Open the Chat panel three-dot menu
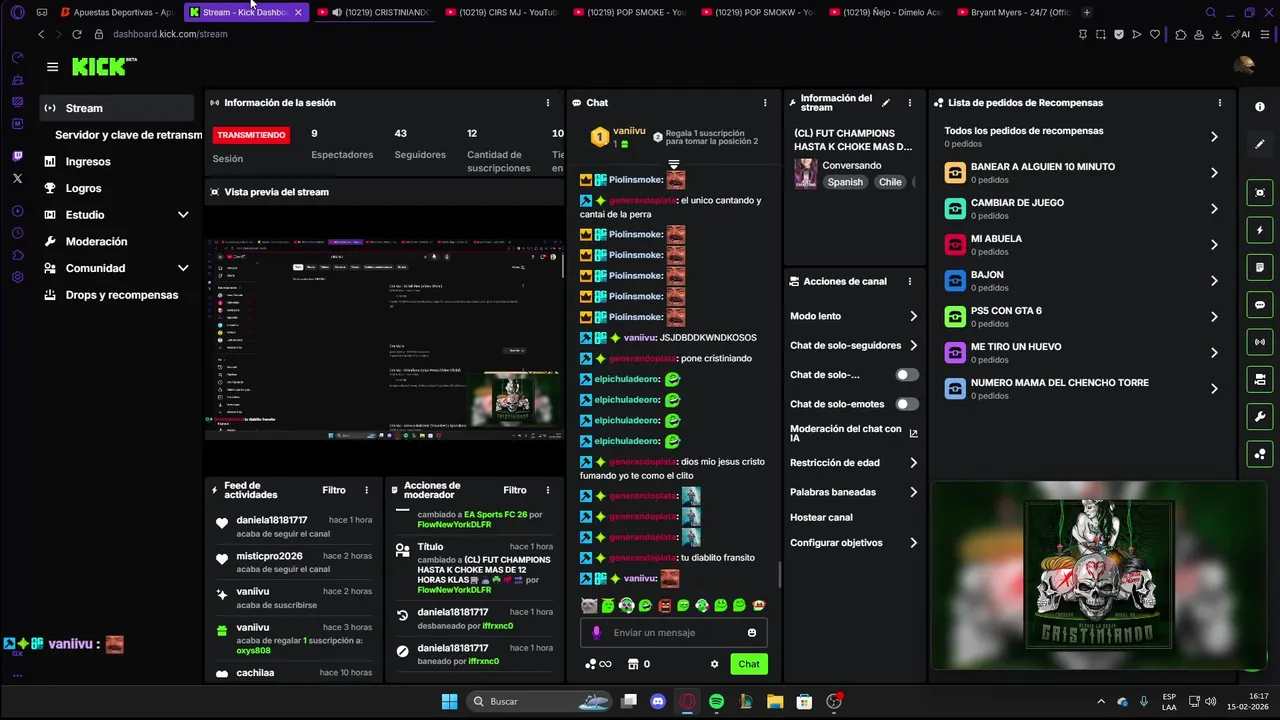The image size is (1280, 720). point(765,103)
